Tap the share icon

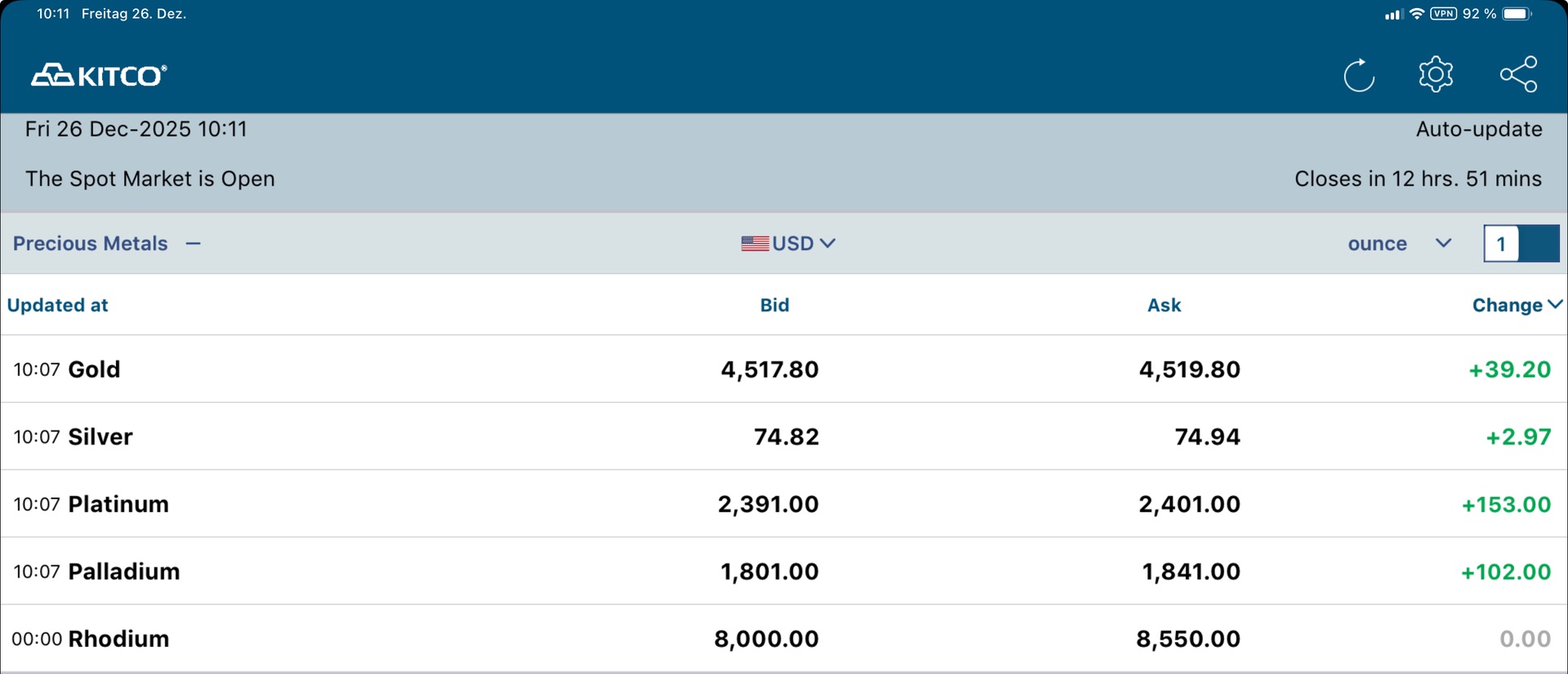pos(1518,75)
